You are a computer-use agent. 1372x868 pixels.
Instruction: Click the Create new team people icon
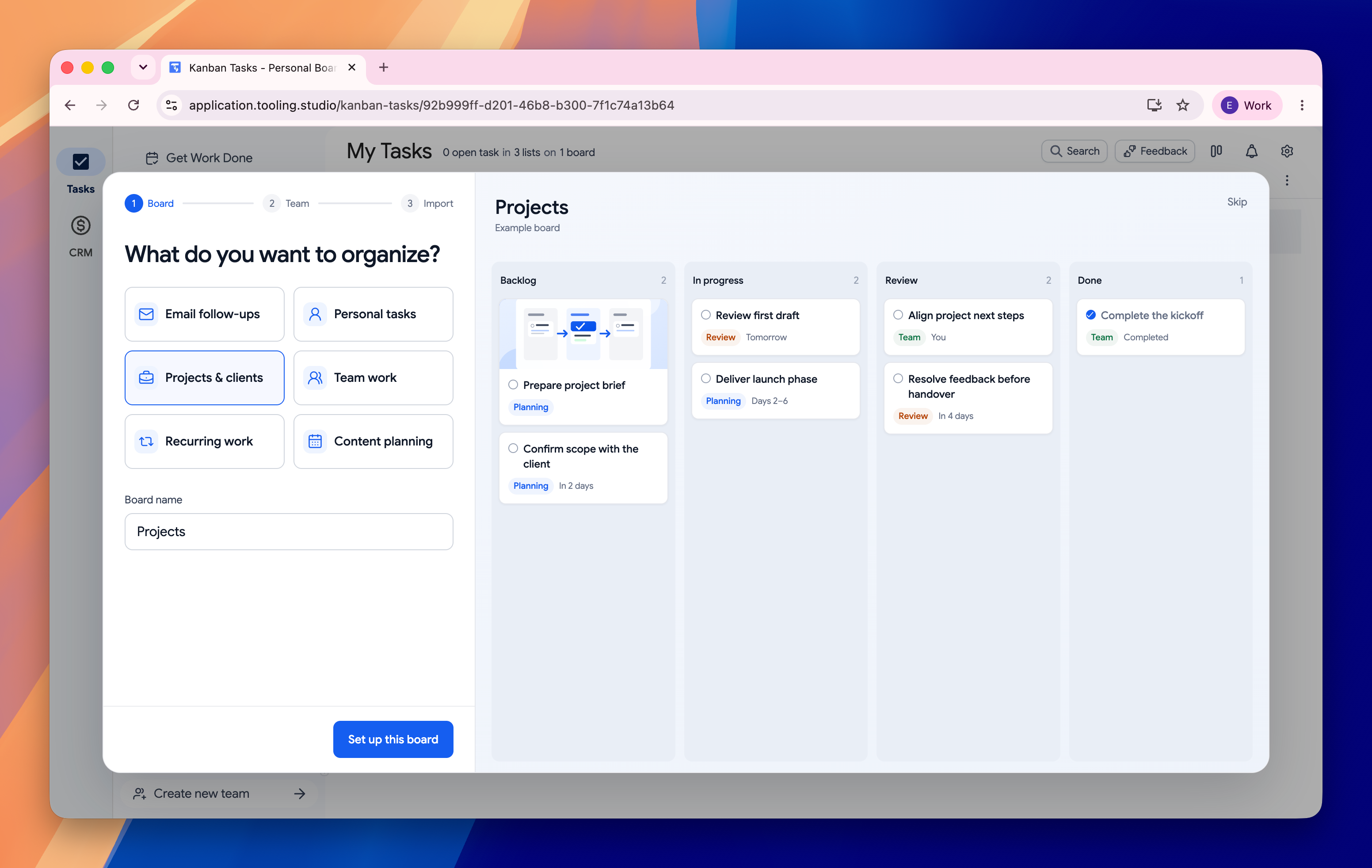click(140, 793)
